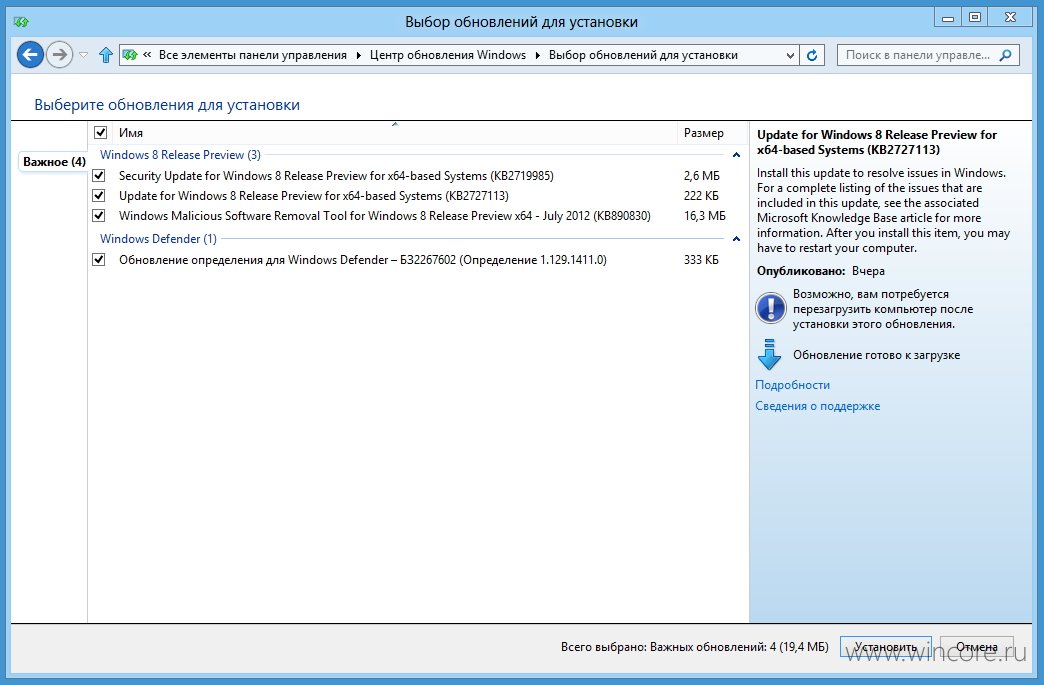Click the restart warning exclamation icon

pos(771,308)
